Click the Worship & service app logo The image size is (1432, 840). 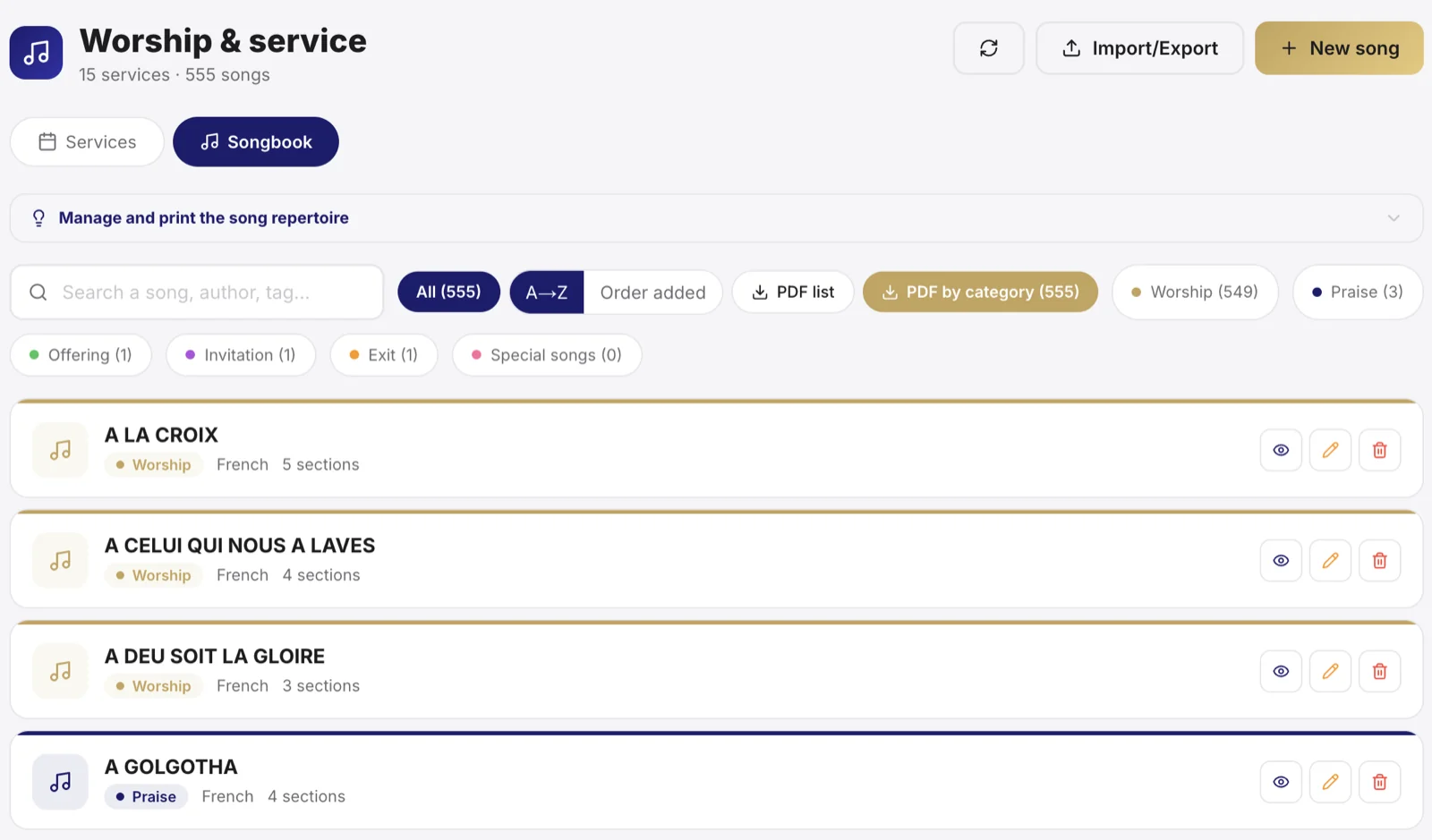point(37,53)
